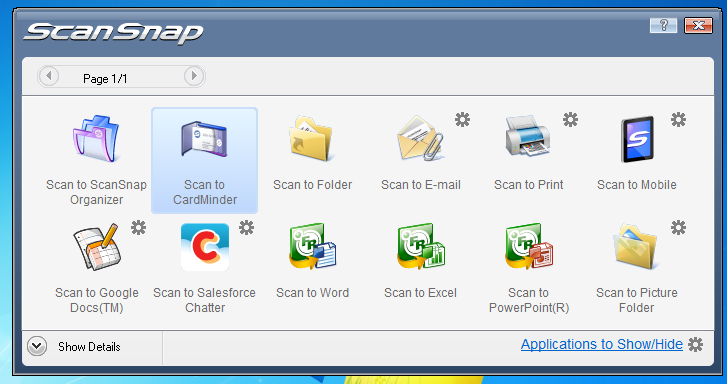The width and height of the screenshot is (727, 384).
Task: Select the Scan to PowerPoint(R) icon
Action: tap(529, 247)
